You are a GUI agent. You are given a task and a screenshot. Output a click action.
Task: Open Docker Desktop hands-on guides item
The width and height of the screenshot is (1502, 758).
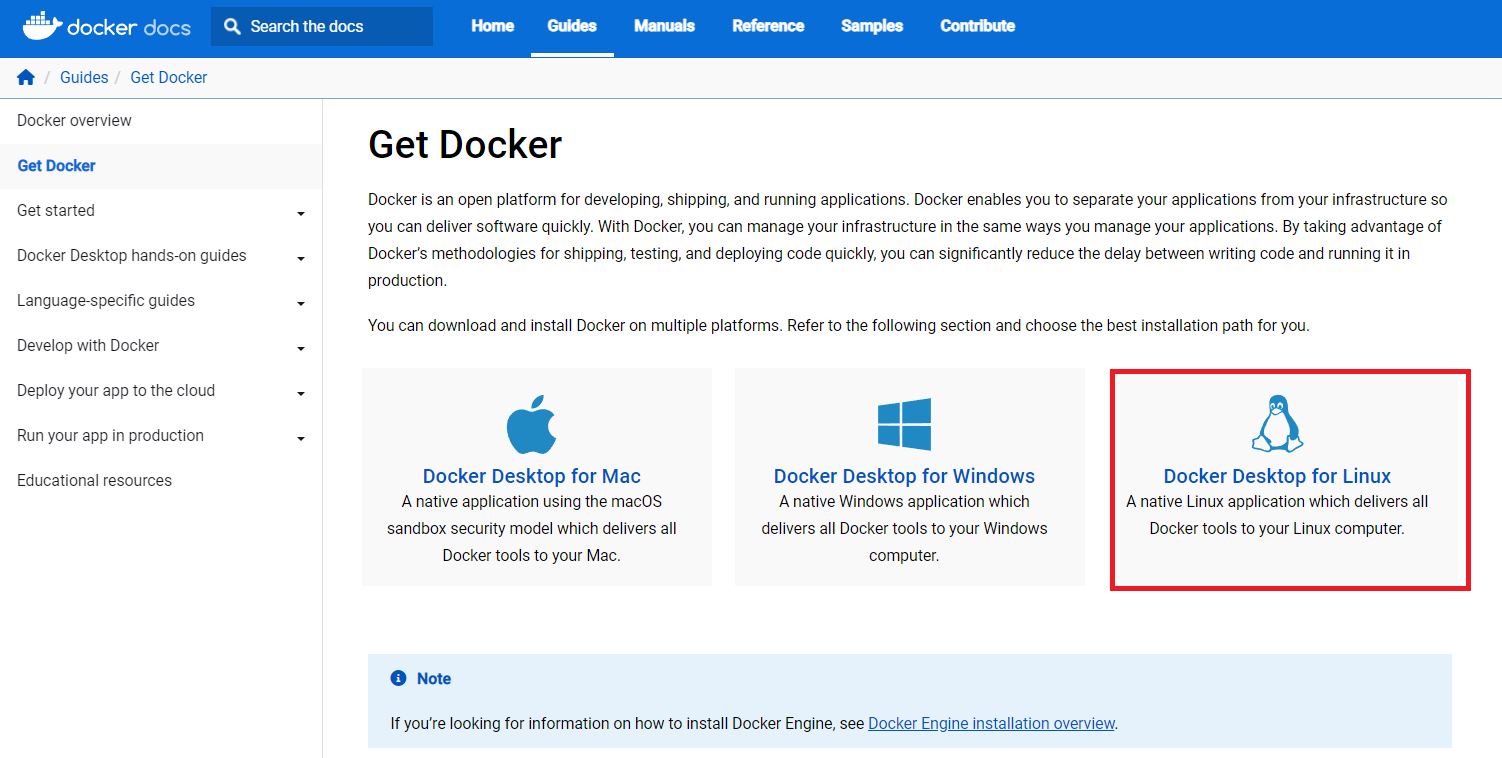coord(132,256)
